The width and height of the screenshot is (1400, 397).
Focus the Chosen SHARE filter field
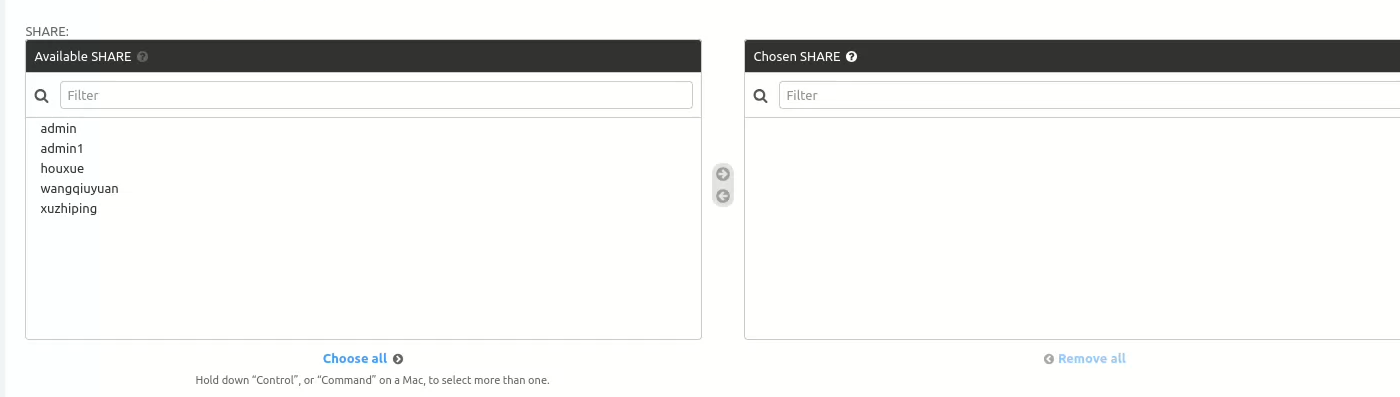1089,95
